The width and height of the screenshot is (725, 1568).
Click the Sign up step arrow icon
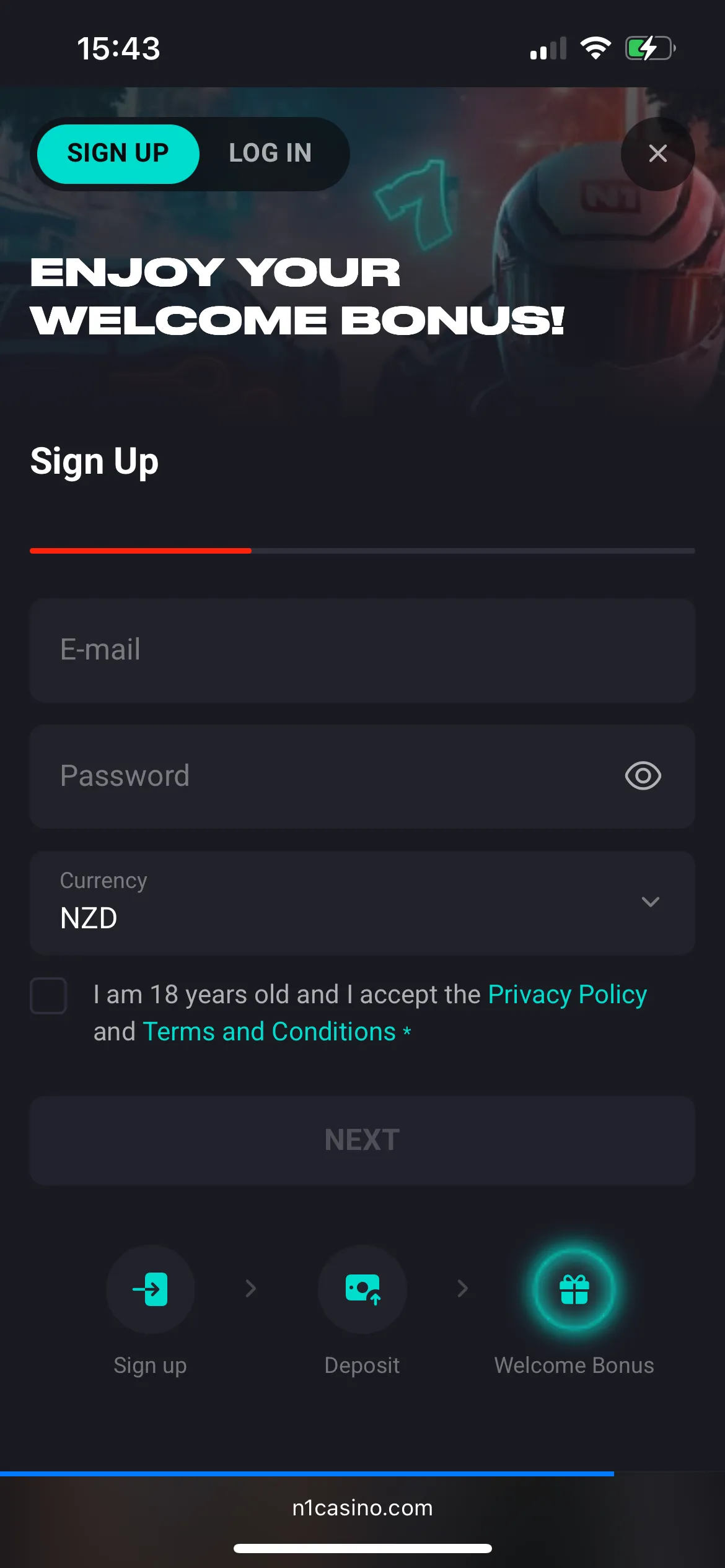pos(151,1289)
